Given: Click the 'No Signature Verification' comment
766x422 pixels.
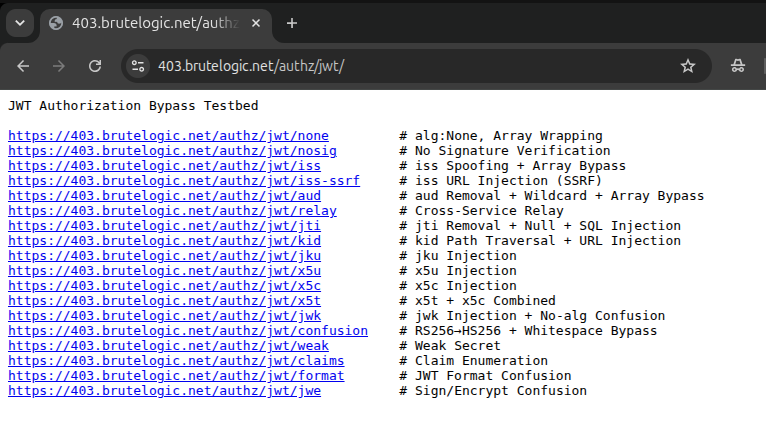Looking at the screenshot, I should (x=512, y=151).
